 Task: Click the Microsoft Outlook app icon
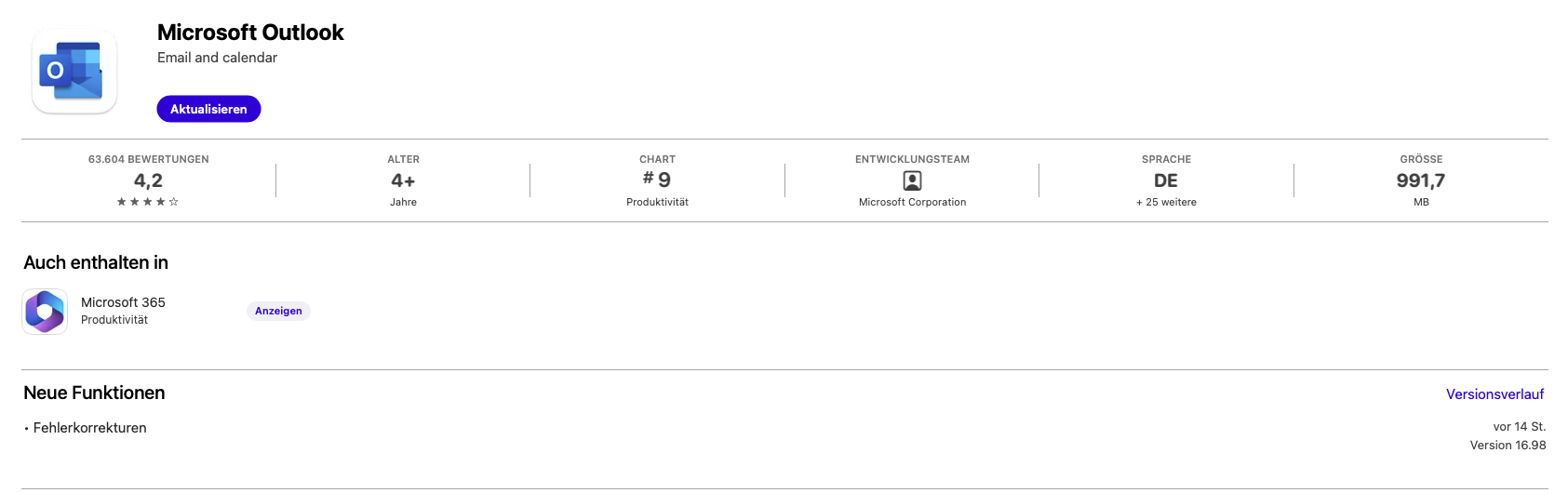pos(74,71)
